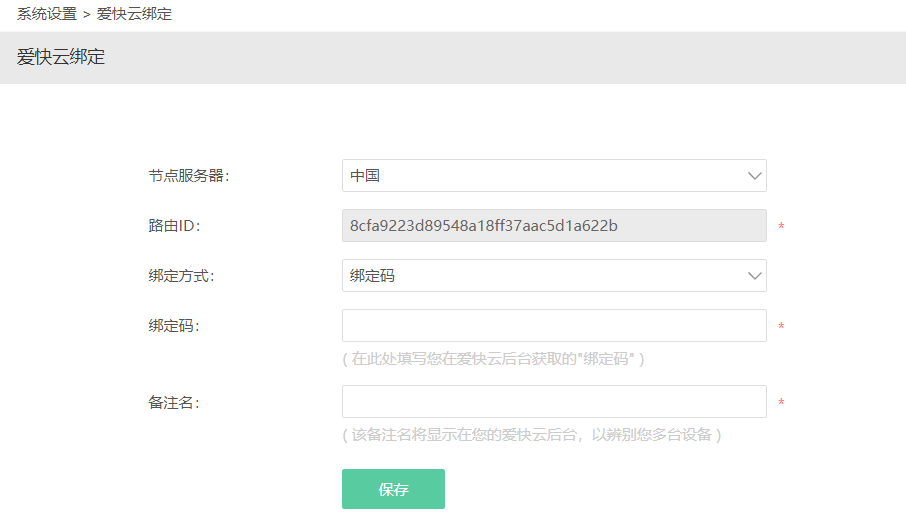Screen dimensions: 906x528
Task: Go to 系统设置 in the breadcrumb
Action: 47,14
